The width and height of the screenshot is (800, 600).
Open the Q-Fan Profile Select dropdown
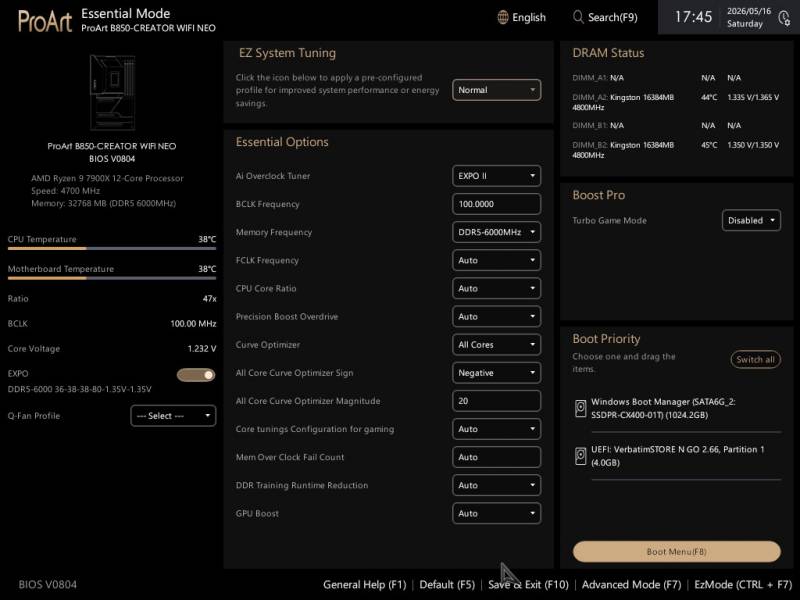pos(173,416)
